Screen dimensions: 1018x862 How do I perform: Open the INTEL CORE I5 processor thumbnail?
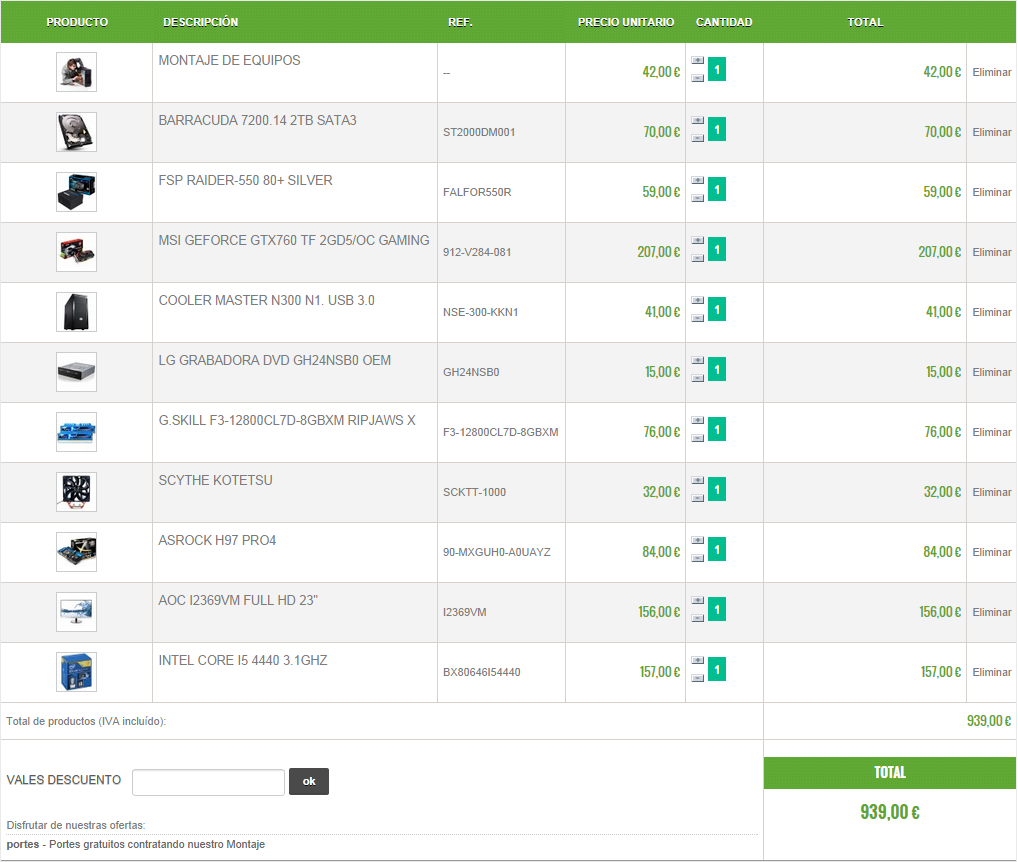tap(77, 672)
